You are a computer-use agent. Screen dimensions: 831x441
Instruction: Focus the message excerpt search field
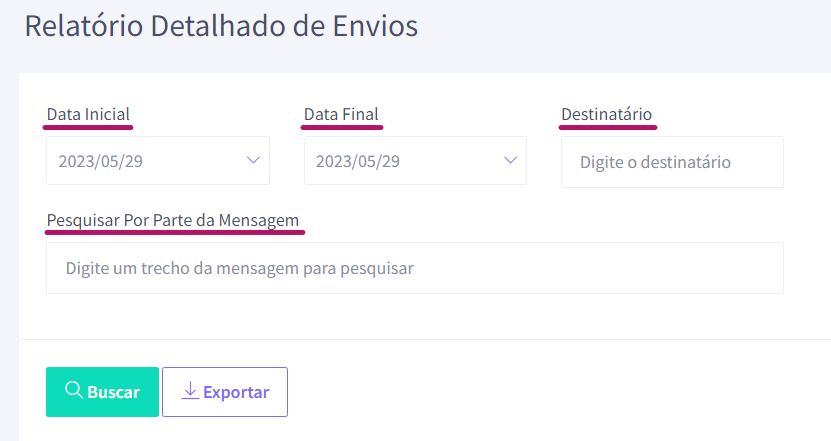tap(415, 268)
